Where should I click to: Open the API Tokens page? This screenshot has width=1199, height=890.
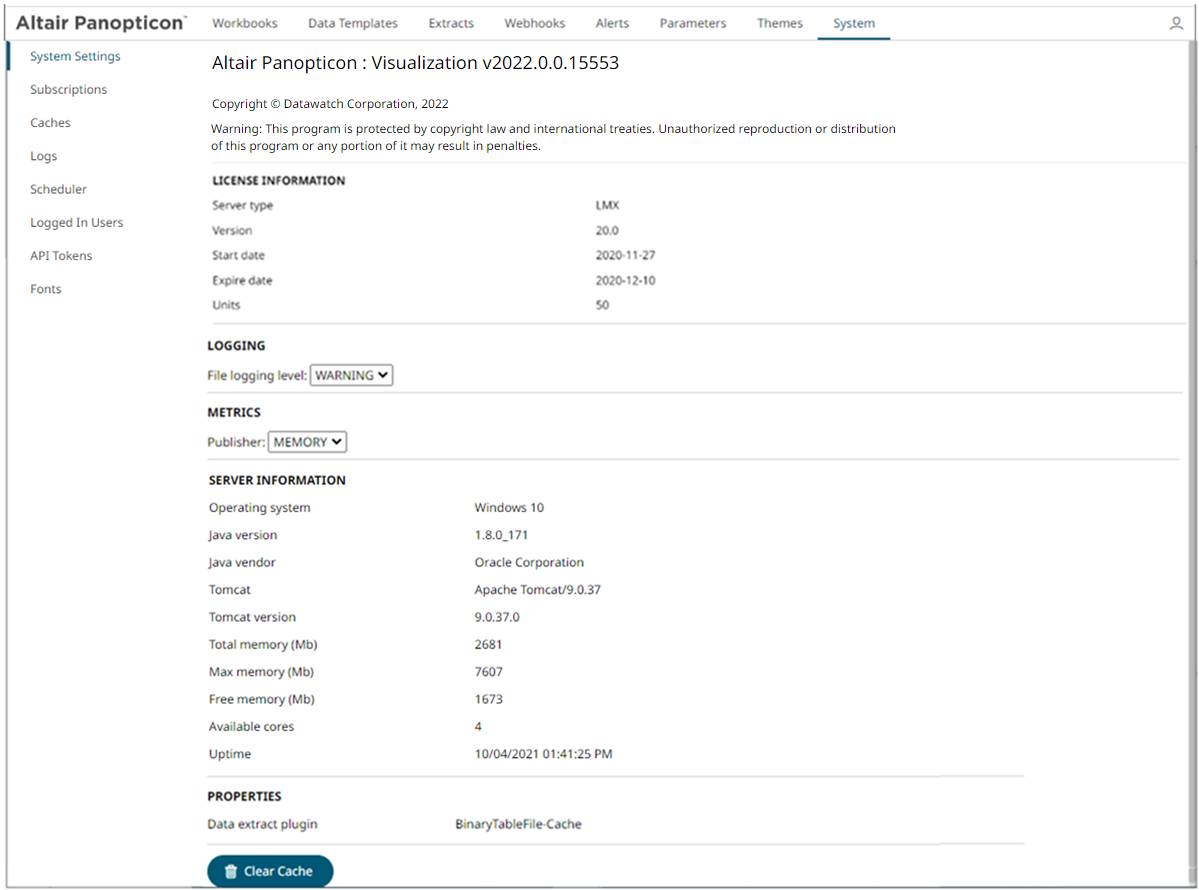[x=61, y=255]
